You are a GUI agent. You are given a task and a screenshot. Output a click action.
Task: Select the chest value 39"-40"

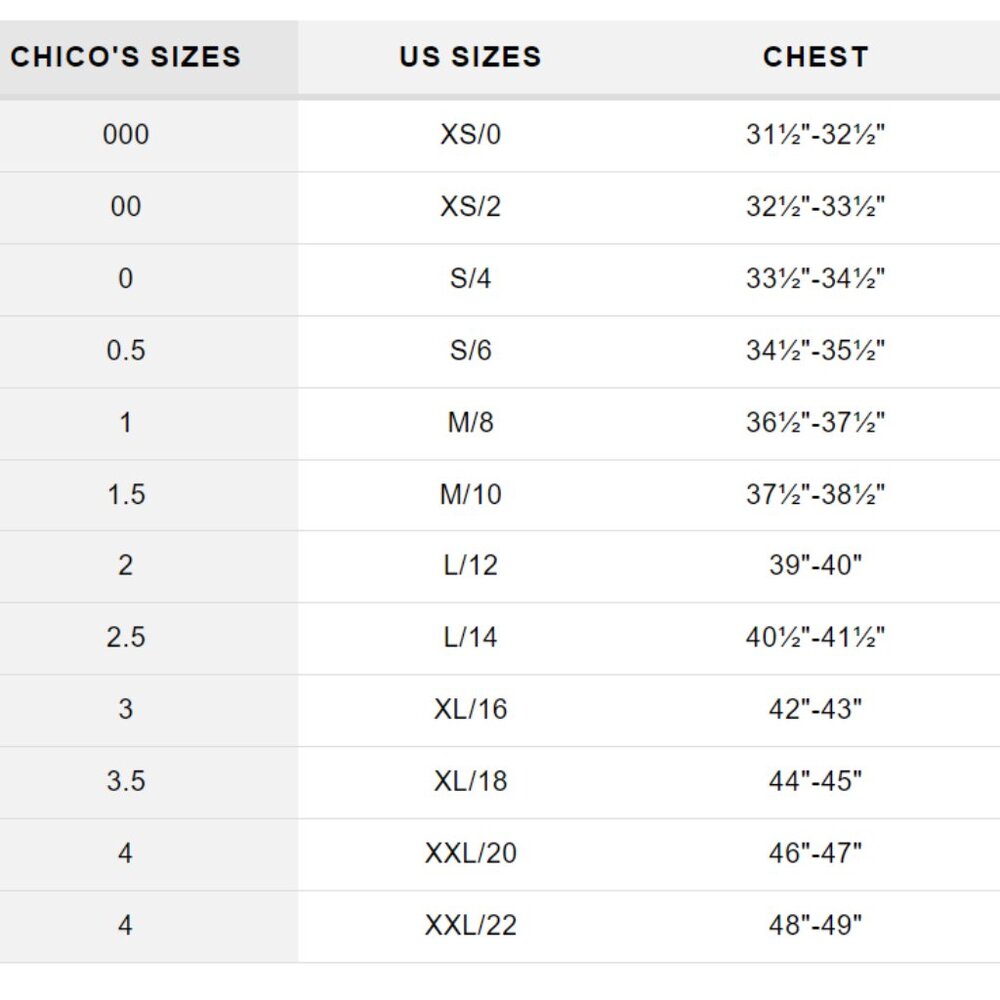(816, 566)
